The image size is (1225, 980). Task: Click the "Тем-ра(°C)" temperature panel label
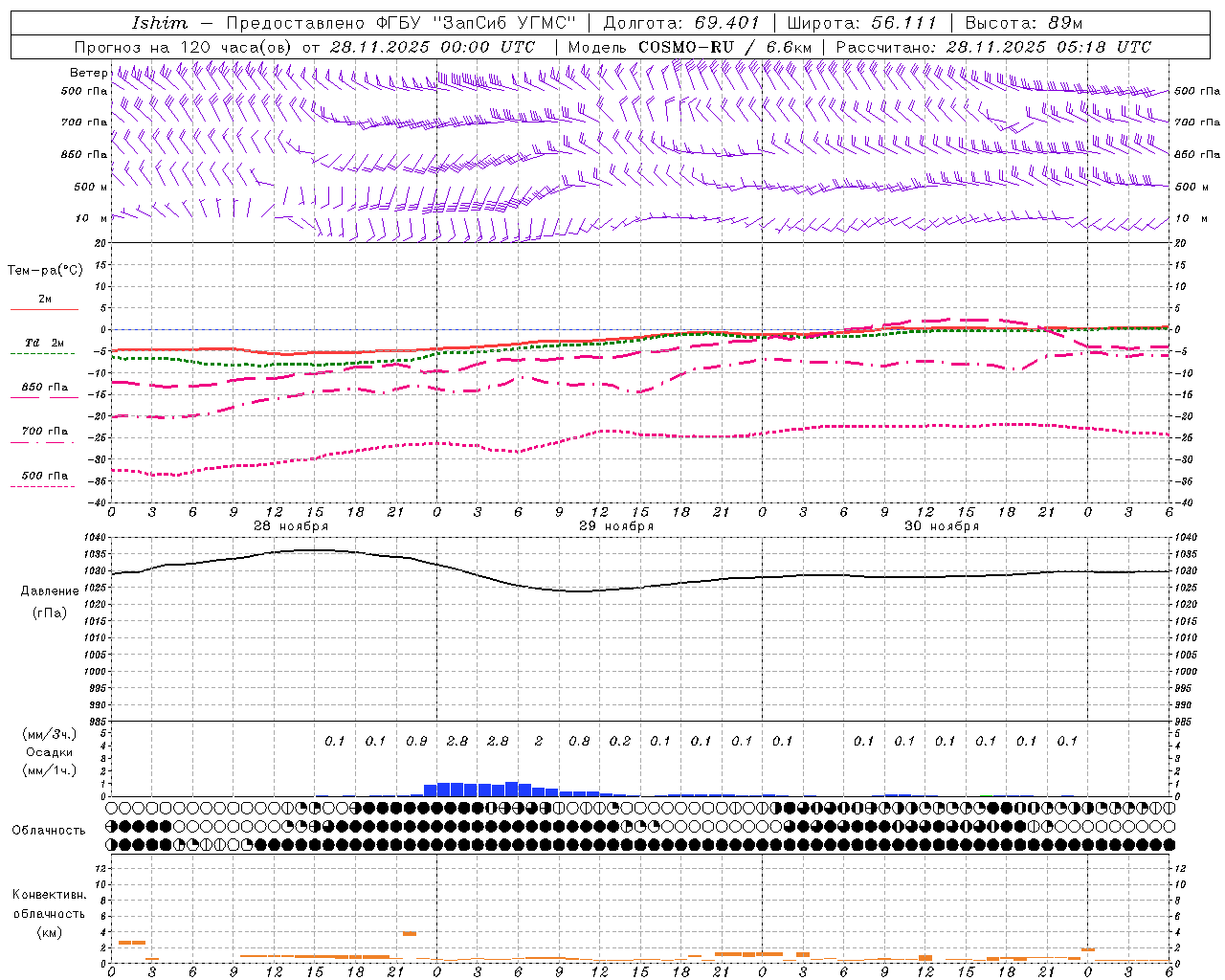(45, 270)
